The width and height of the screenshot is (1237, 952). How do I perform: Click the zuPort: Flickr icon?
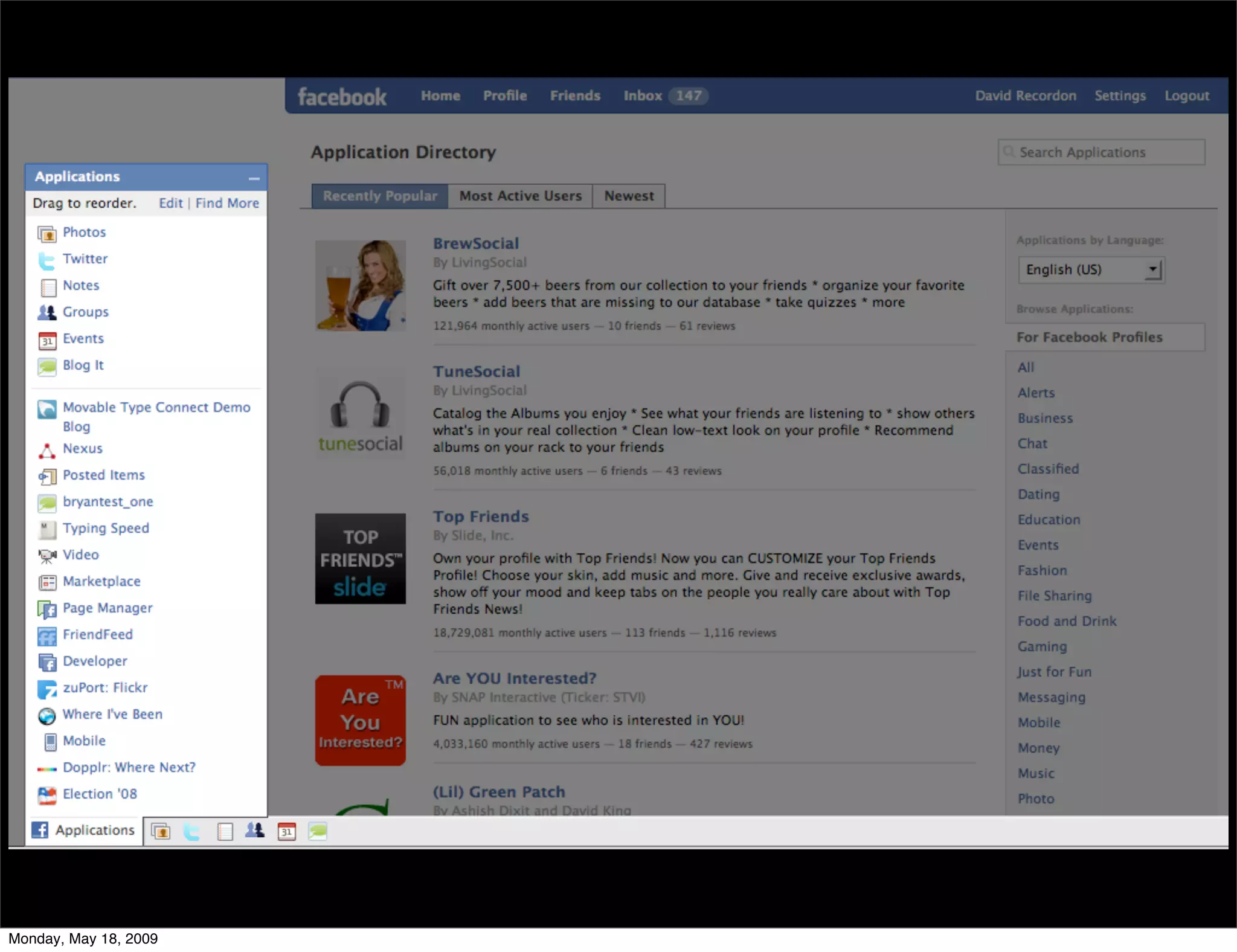(x=47, y=689)
